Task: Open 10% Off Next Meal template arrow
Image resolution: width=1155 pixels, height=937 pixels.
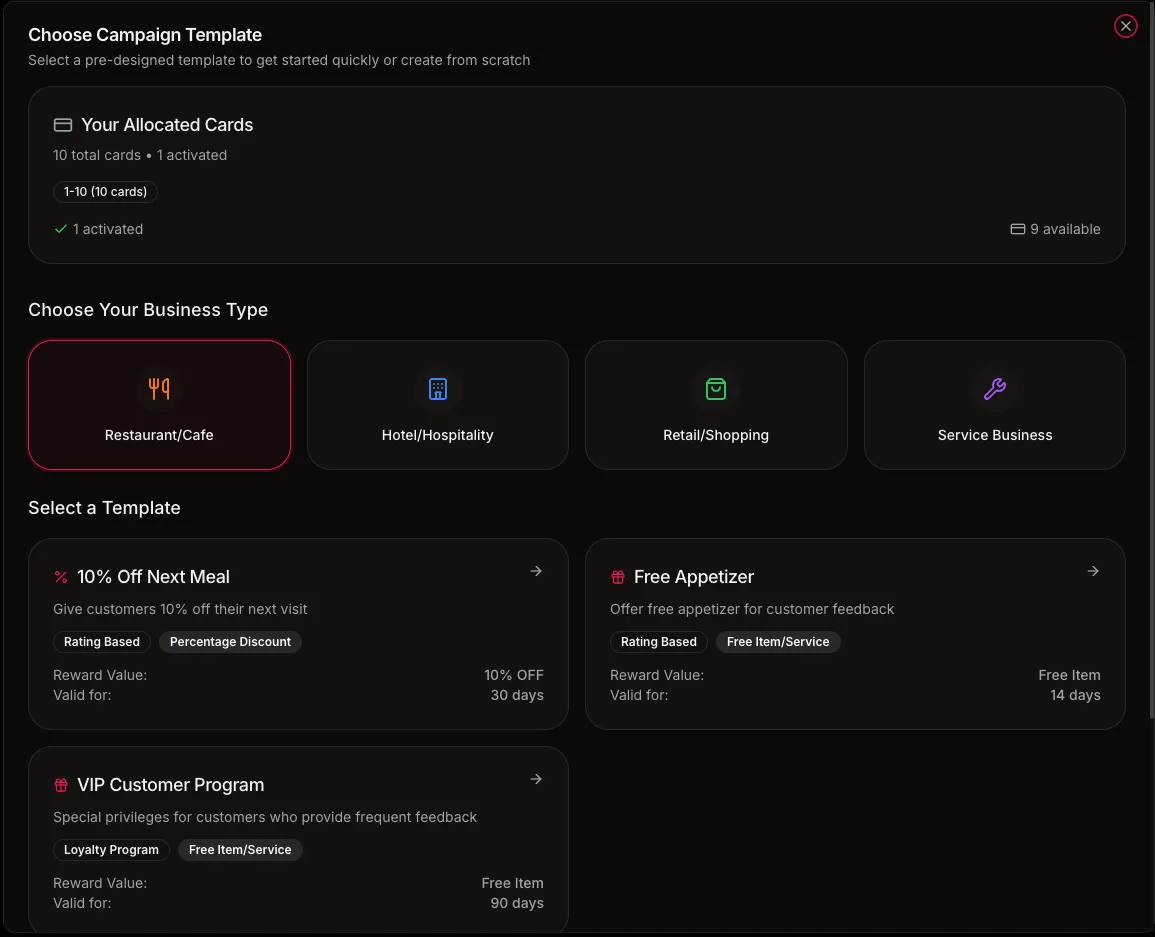Action: [x=536, y=571]
